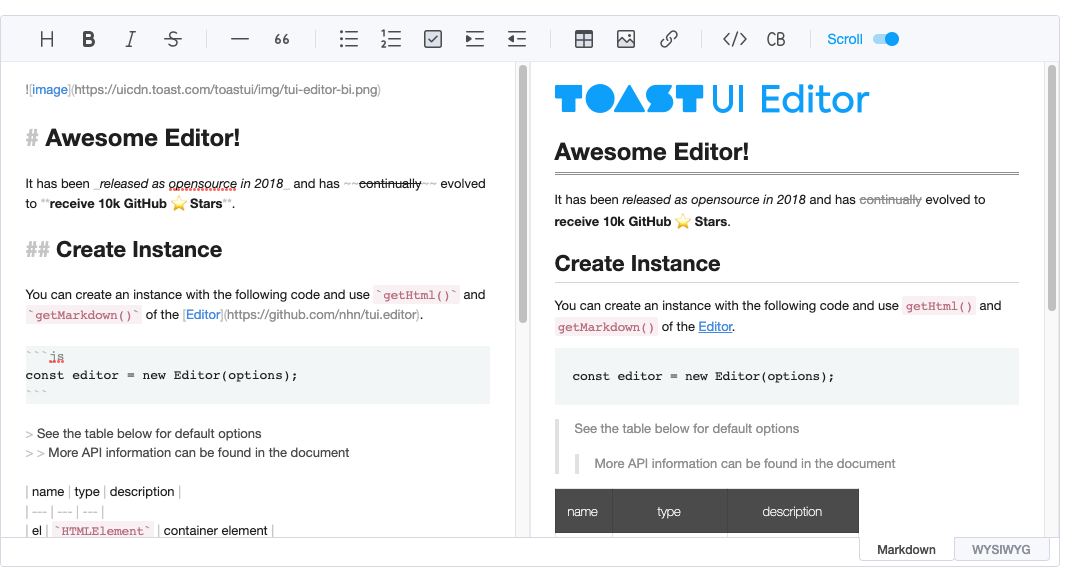Insert a blockquote
This screenshot has width=1065, height=570.
[282, 39]
